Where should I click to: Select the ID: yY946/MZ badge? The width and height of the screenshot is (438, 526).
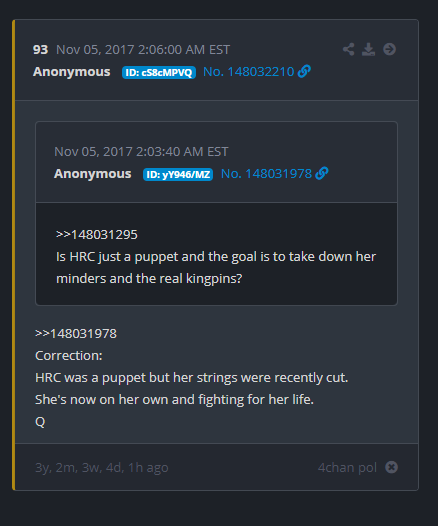(178, 174)
